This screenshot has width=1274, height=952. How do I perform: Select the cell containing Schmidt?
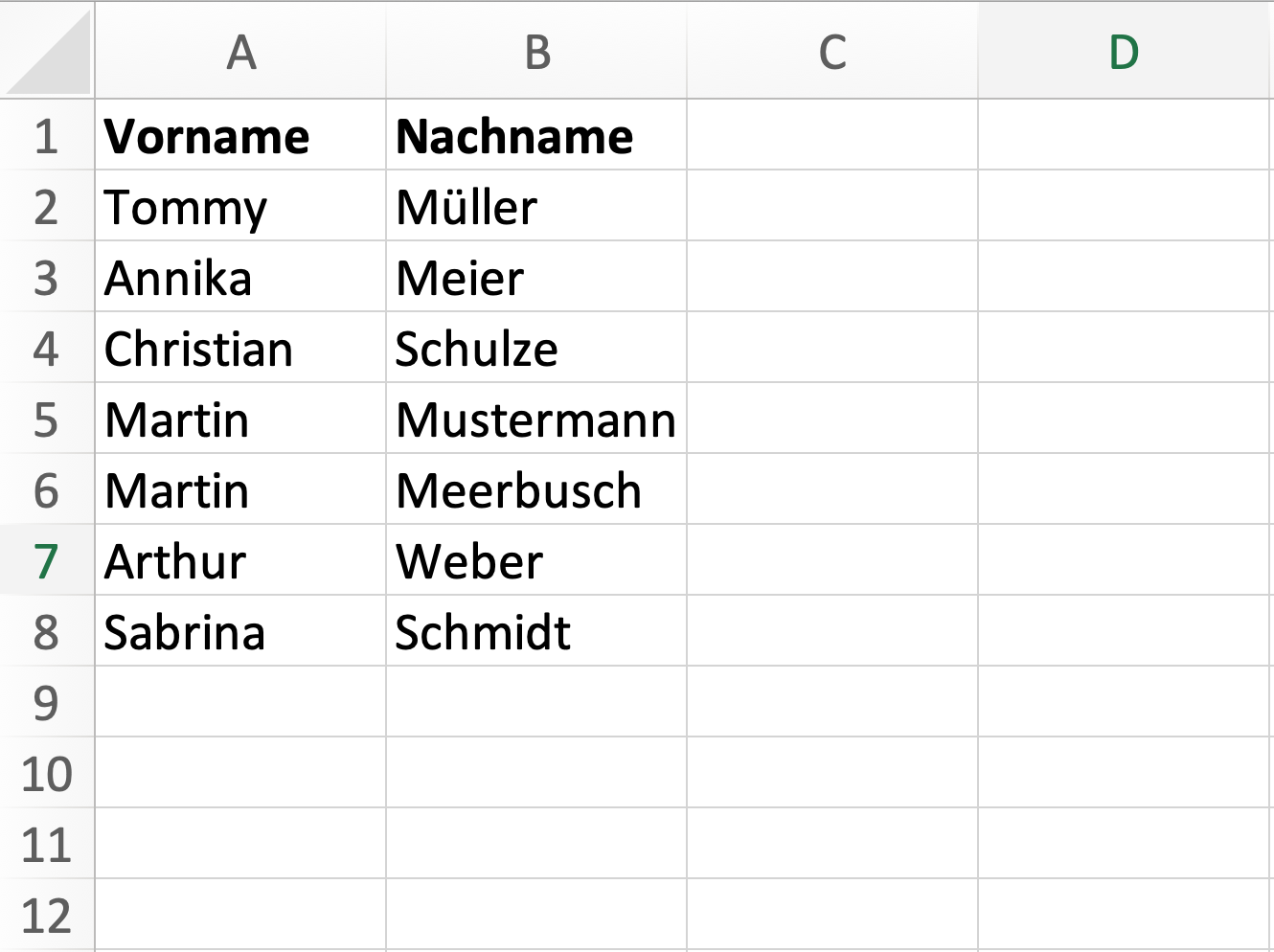click(536, 632)
